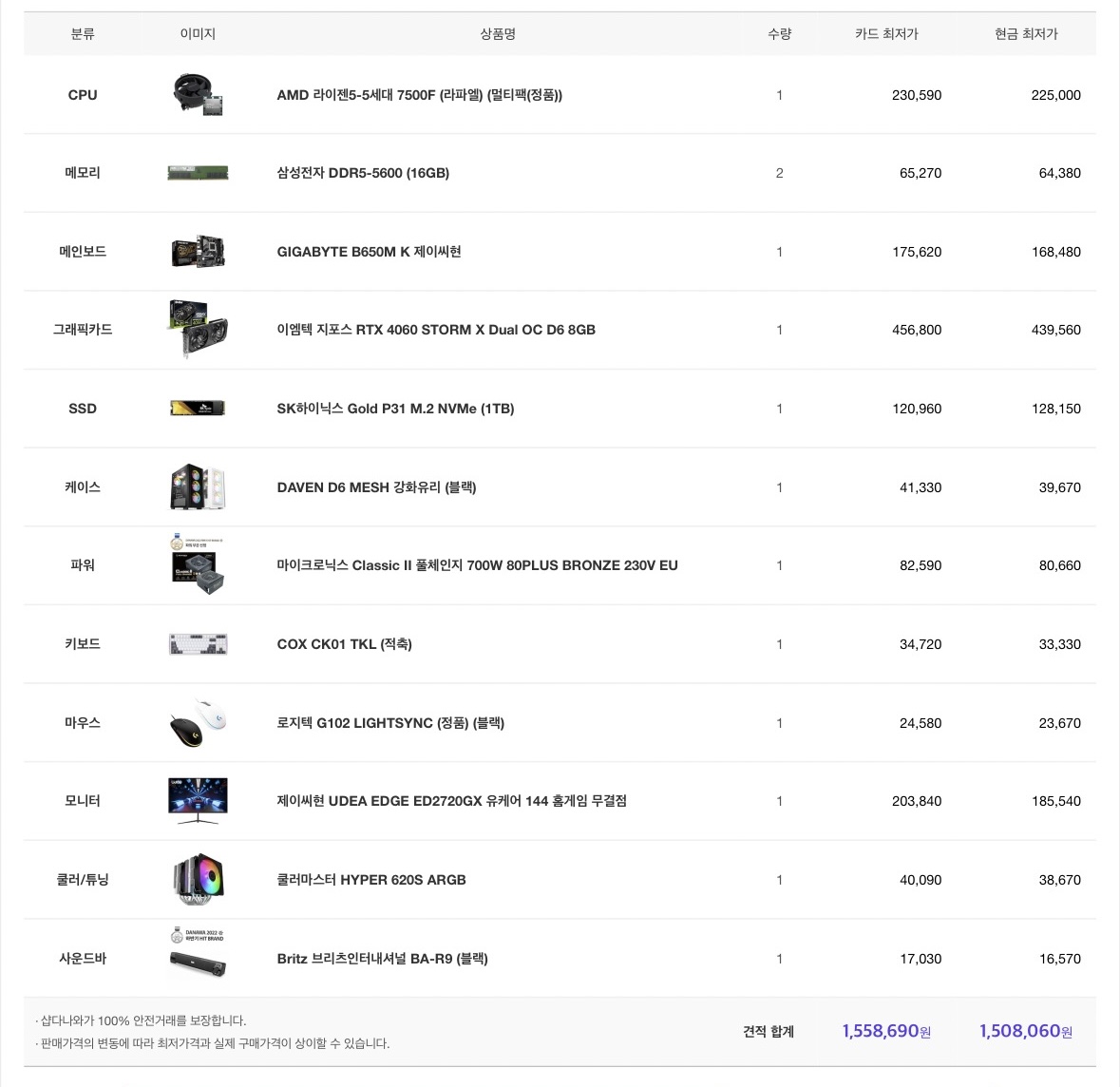Click the GIGABYTE B650M K motherboard image
1120x1087 pixels.
198,252
